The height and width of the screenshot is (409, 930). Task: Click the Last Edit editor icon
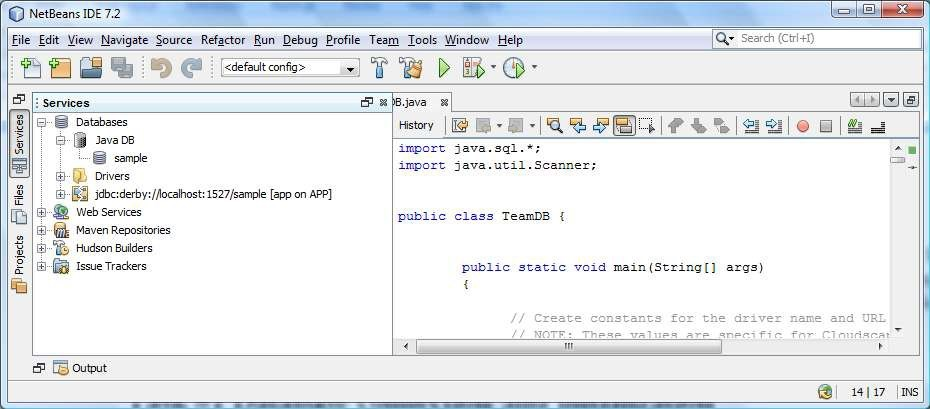click(460, 125)
